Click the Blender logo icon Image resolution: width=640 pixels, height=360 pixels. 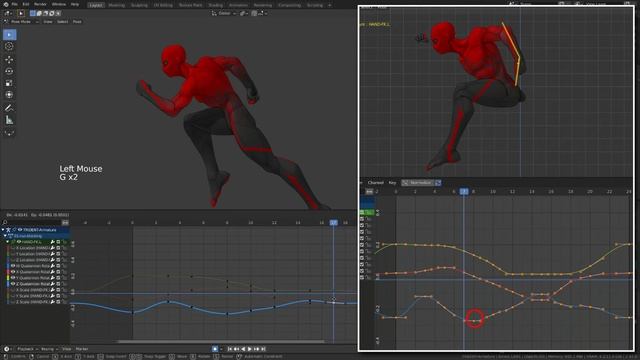5,4
